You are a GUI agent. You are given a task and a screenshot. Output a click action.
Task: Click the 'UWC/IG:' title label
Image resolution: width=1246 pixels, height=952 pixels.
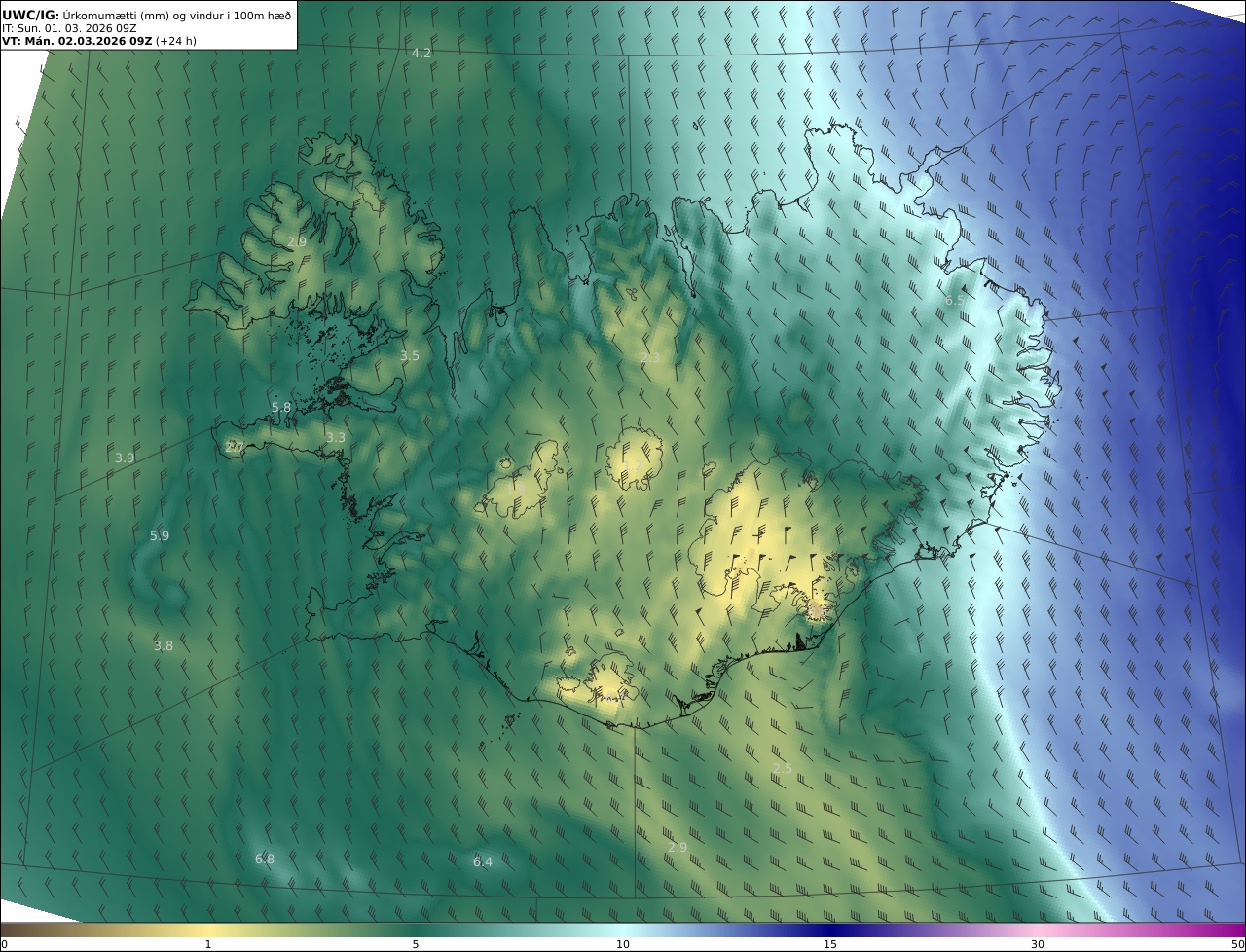pyautogui.click(x=31, y=15)
